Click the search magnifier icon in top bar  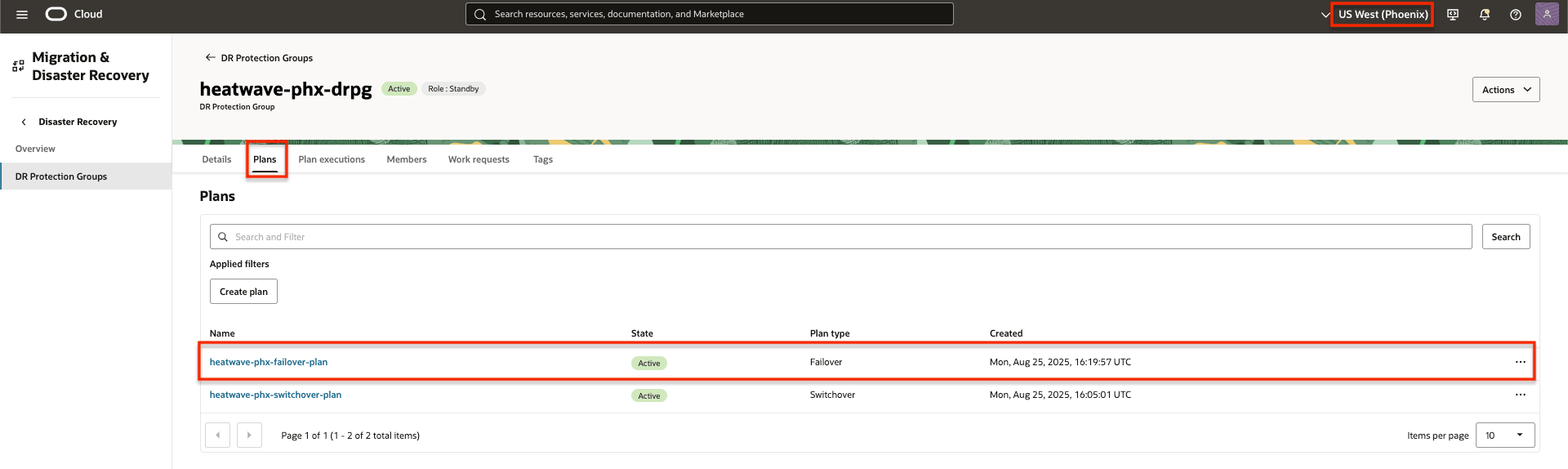point(480,14)
